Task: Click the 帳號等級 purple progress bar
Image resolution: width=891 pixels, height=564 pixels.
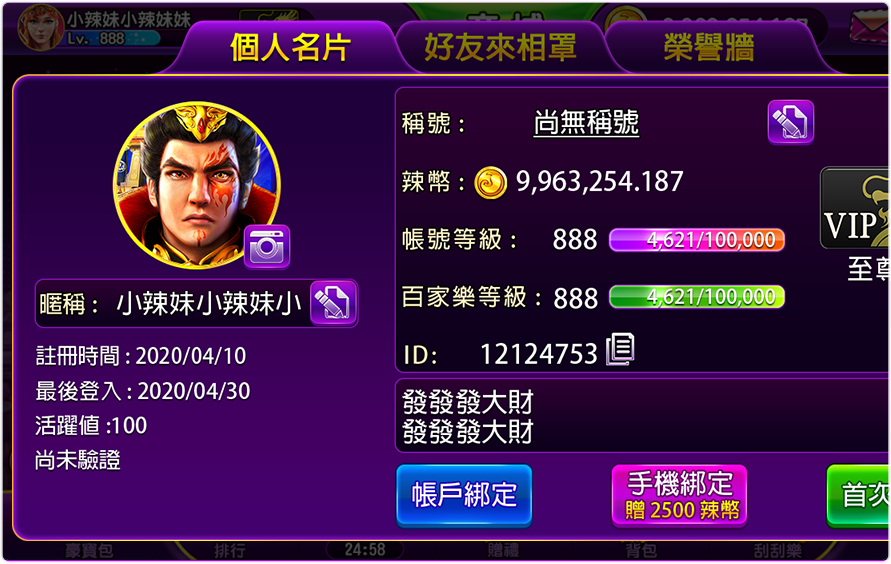Action: tap(697, 240)
